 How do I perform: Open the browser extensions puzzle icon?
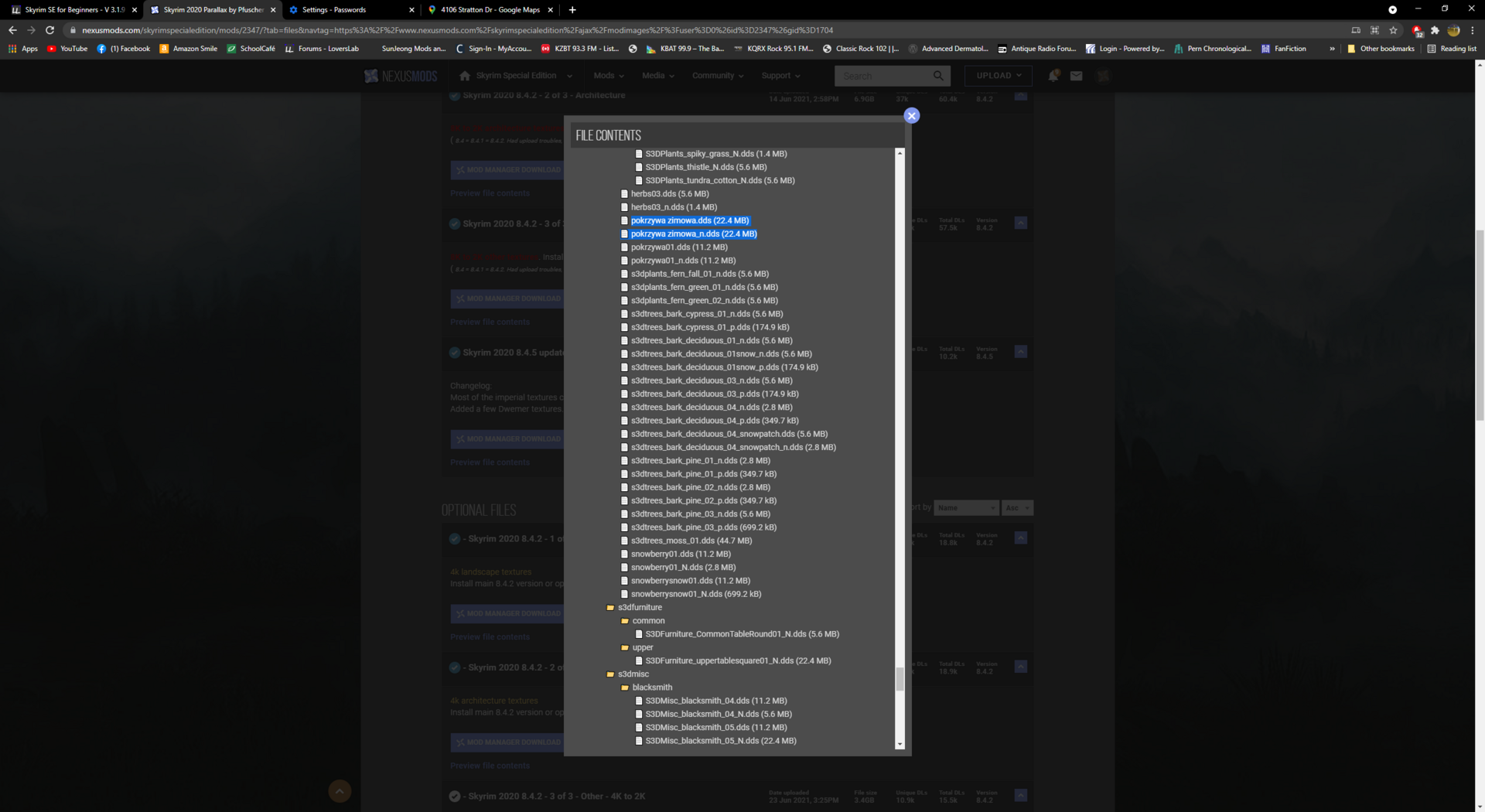point(1435,30)
